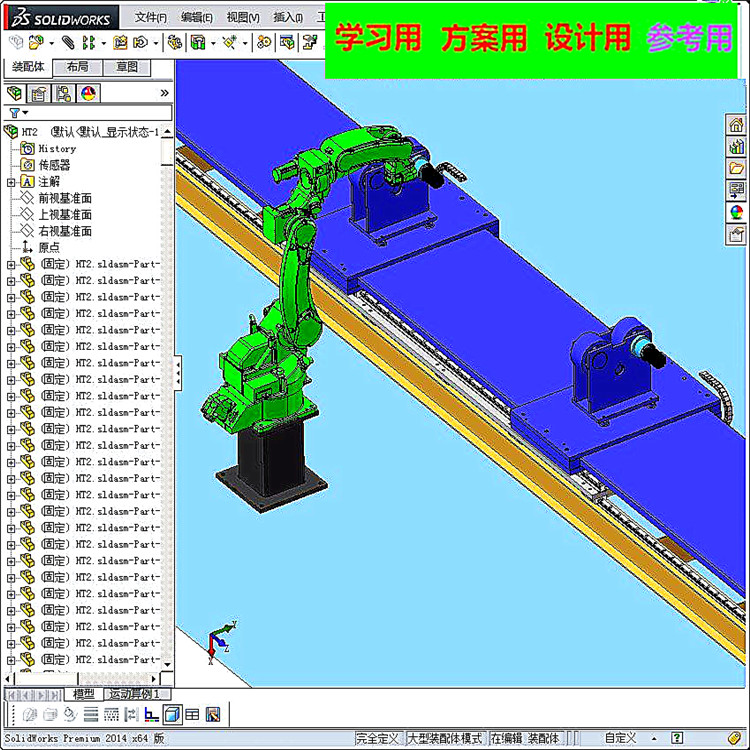Select the Mate paperclip tool
Image resolution: width=750 pixels, height=750 pixels.
coord(68,43)
